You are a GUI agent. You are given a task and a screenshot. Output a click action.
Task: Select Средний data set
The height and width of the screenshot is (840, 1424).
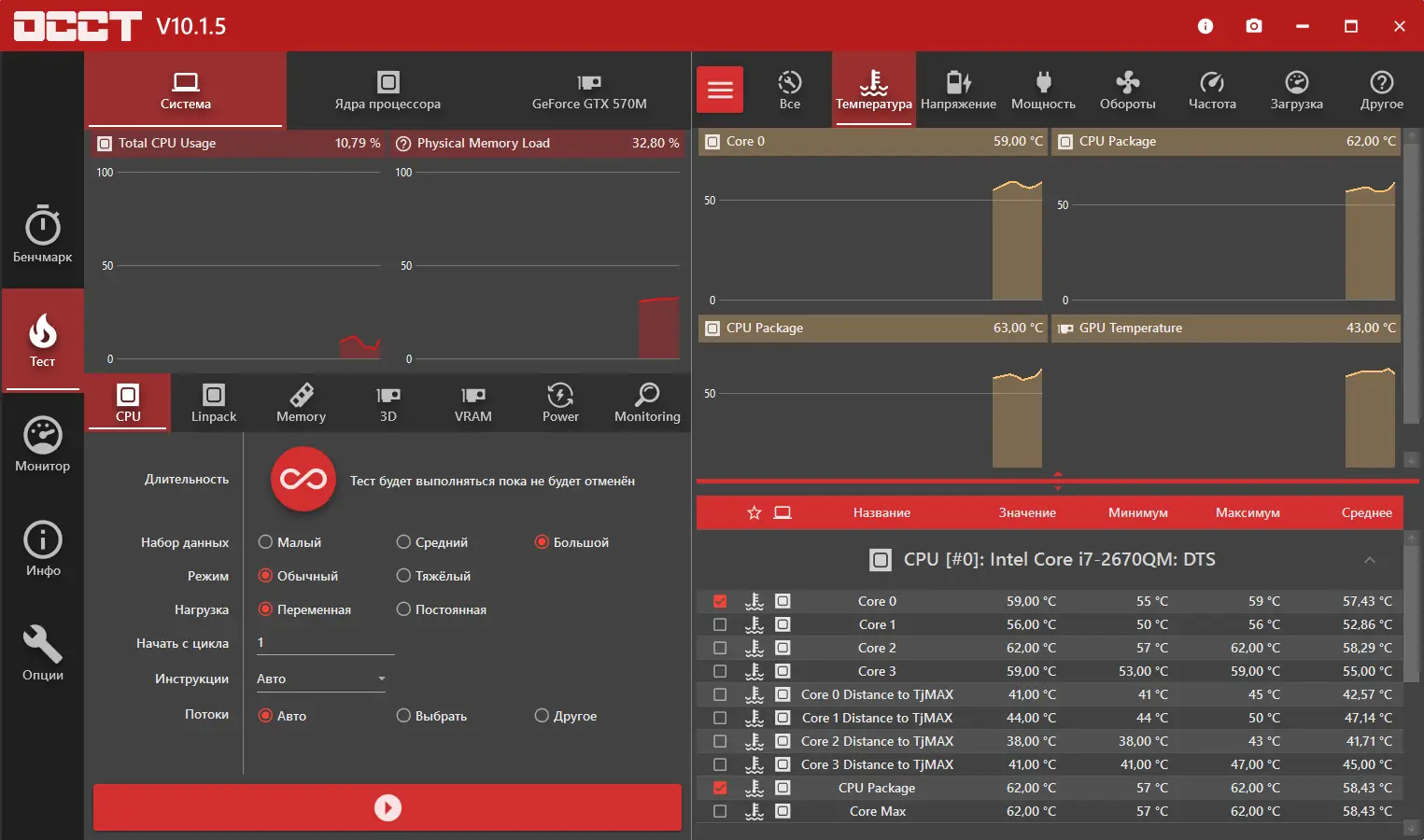coord(431,542)
